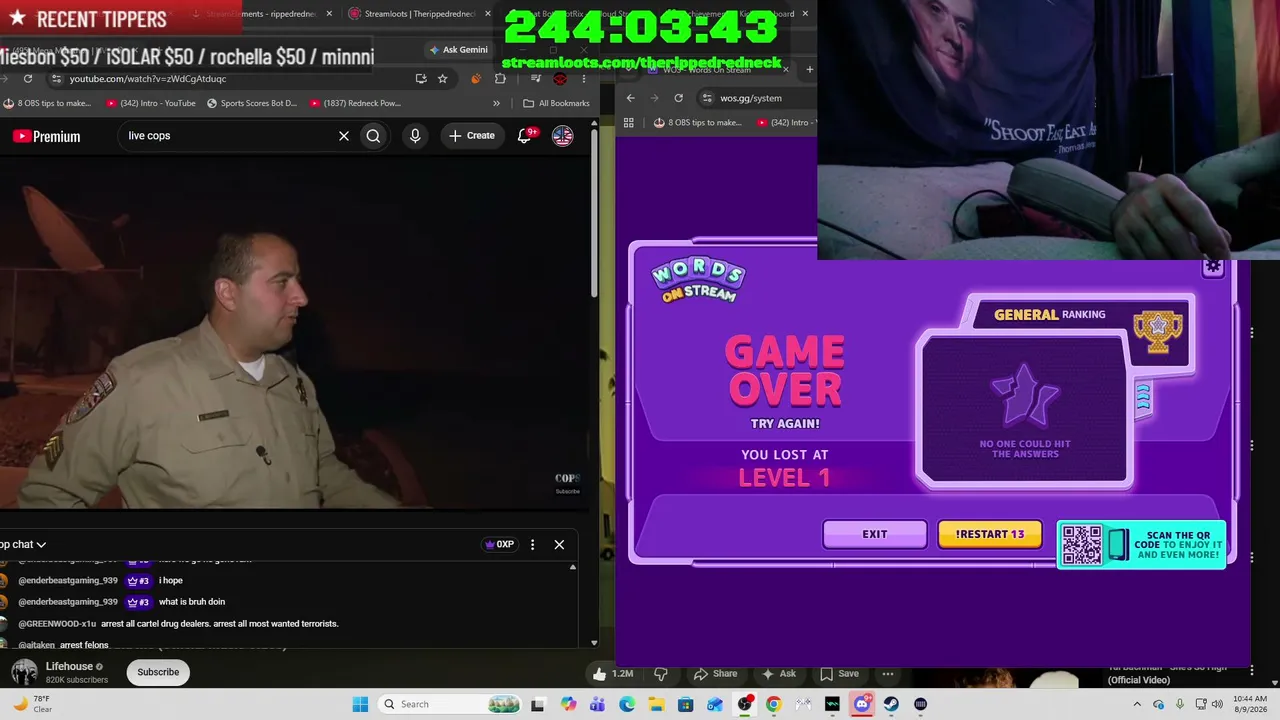Open OBS Studio from the taskbar

pos(744,704)
